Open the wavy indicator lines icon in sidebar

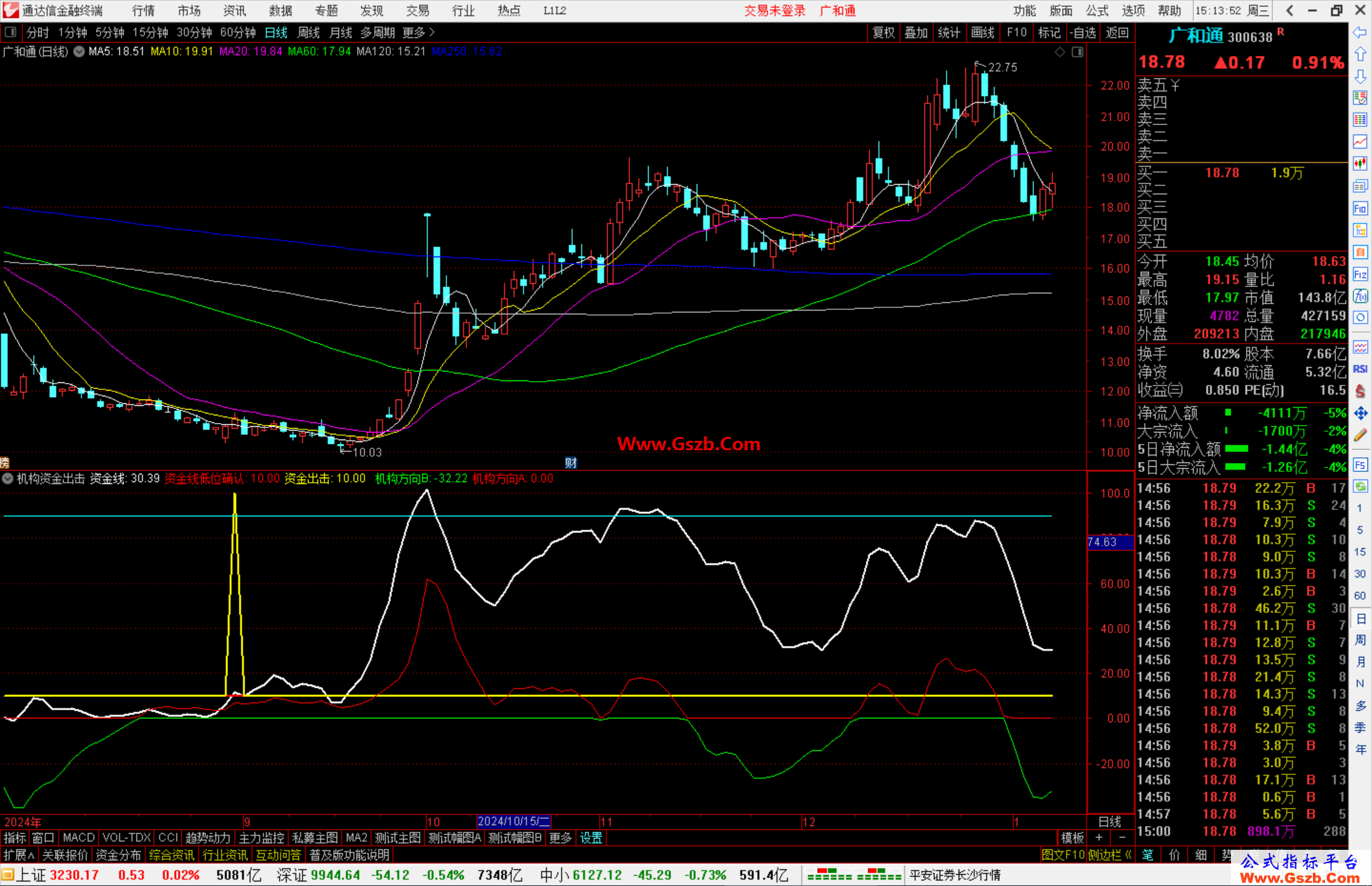[x=1360, y=347]
